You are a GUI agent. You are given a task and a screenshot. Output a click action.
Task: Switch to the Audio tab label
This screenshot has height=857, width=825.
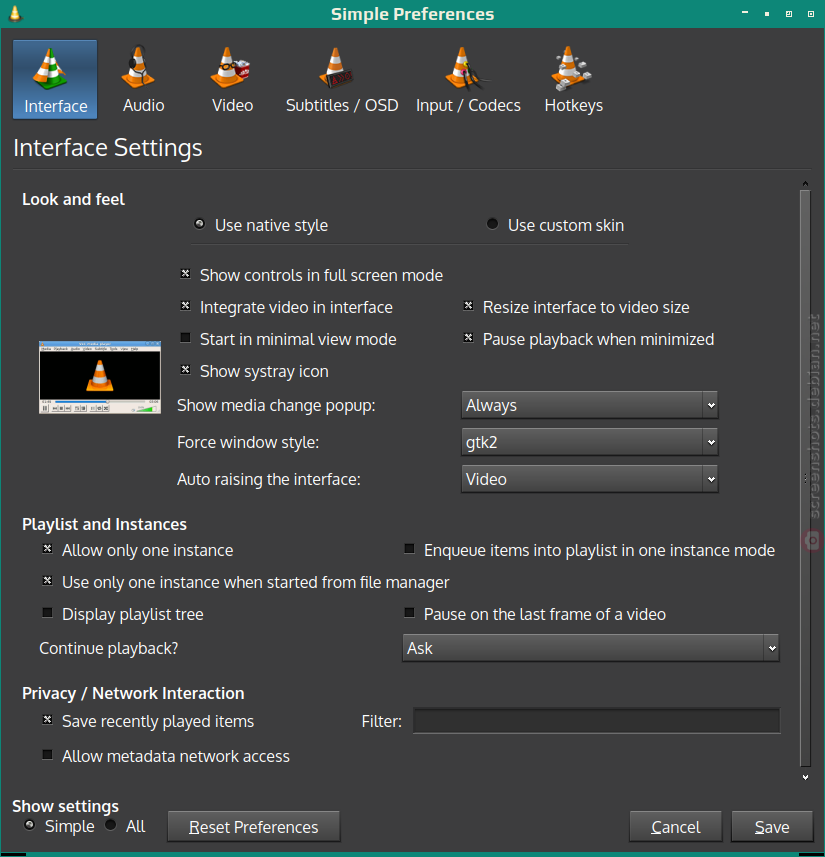[x=143, y=105]
